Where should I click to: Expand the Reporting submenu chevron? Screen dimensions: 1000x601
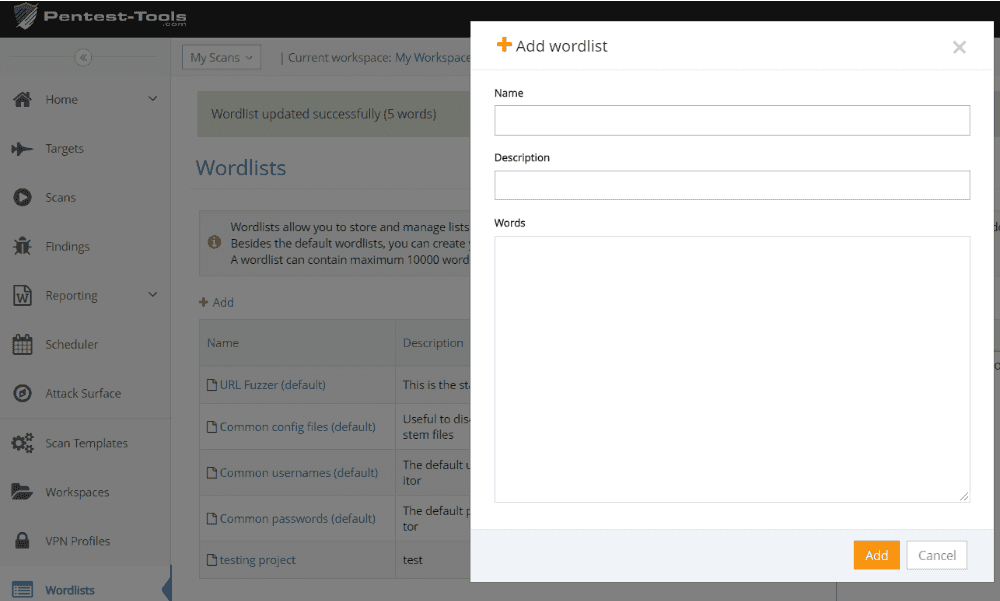153,295
